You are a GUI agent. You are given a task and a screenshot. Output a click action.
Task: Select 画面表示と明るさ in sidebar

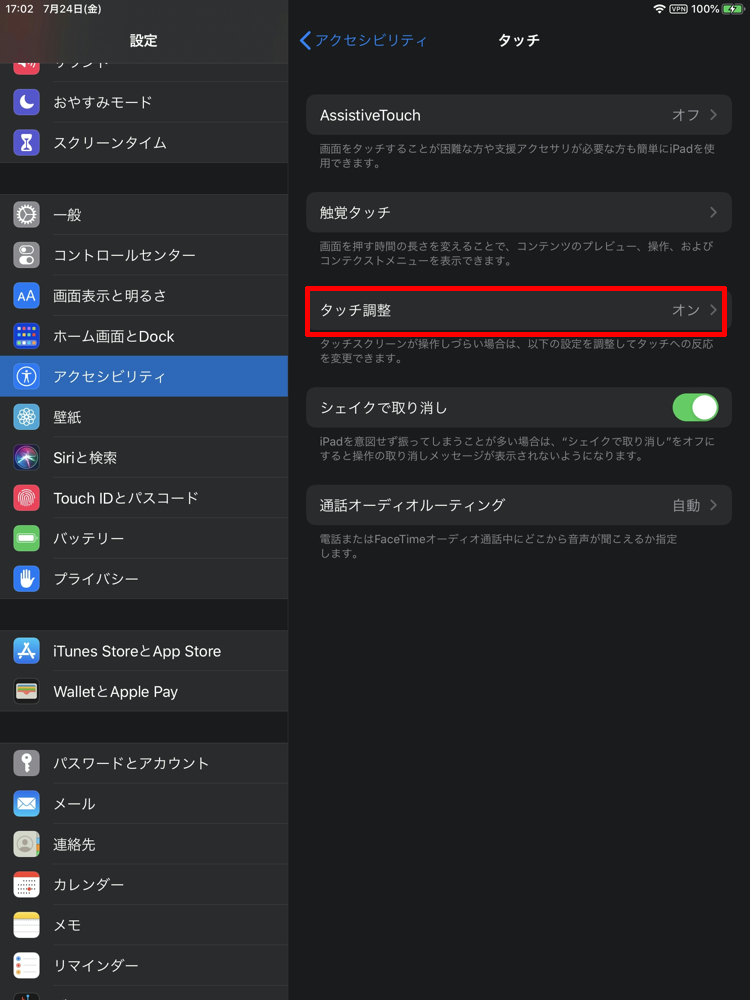tap(143, 296)
